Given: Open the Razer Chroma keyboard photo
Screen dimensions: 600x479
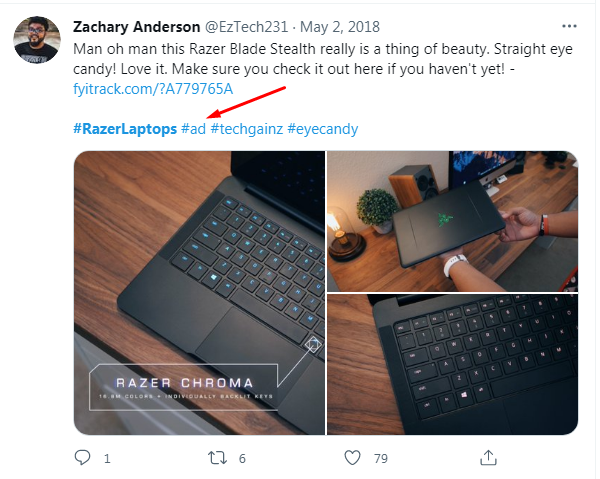Looking at the screenshot, I should tap(199, 293).
